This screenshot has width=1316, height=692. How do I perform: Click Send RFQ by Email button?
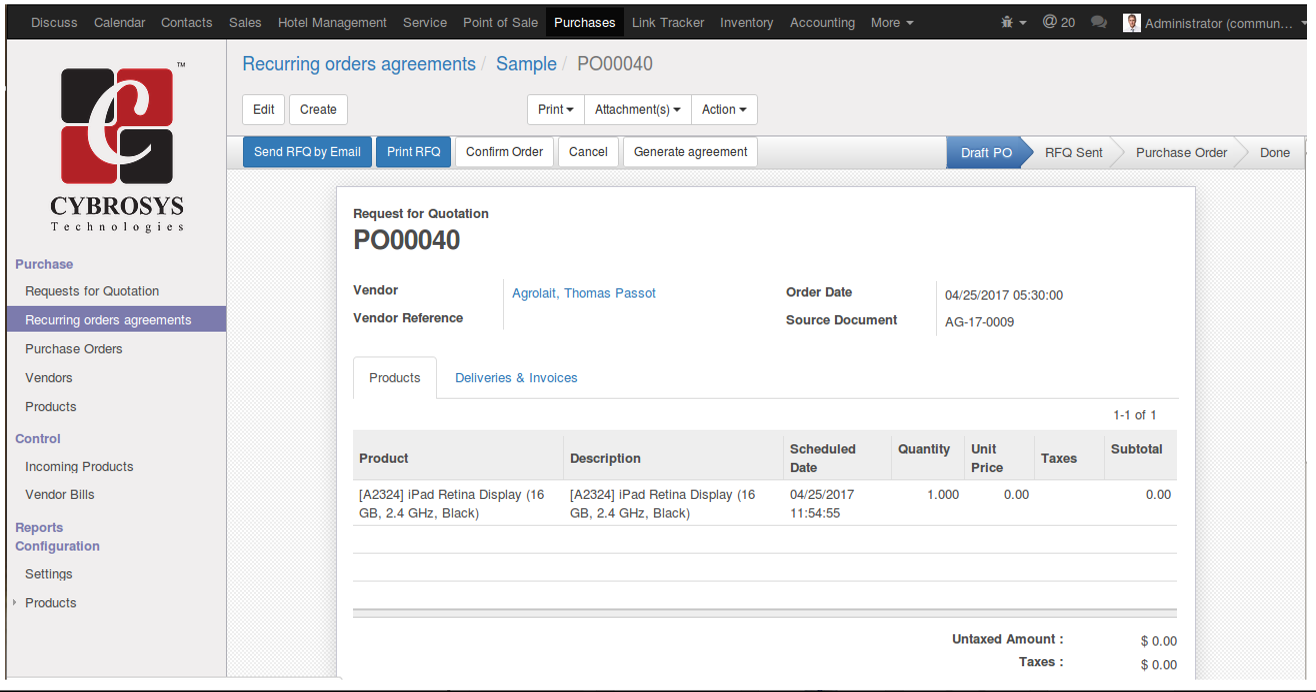307,152
